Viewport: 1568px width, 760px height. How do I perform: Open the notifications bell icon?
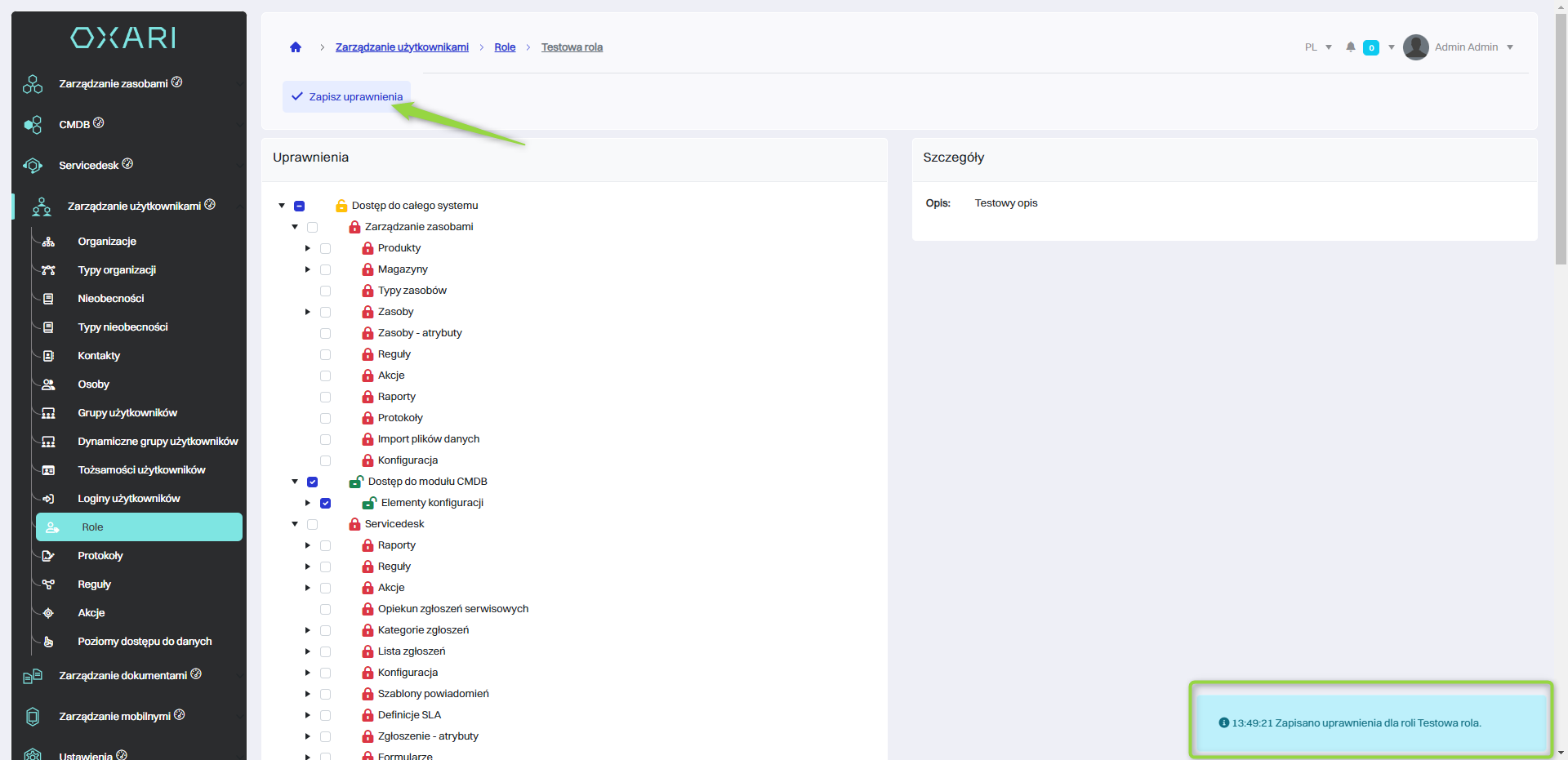(1351, 47)
